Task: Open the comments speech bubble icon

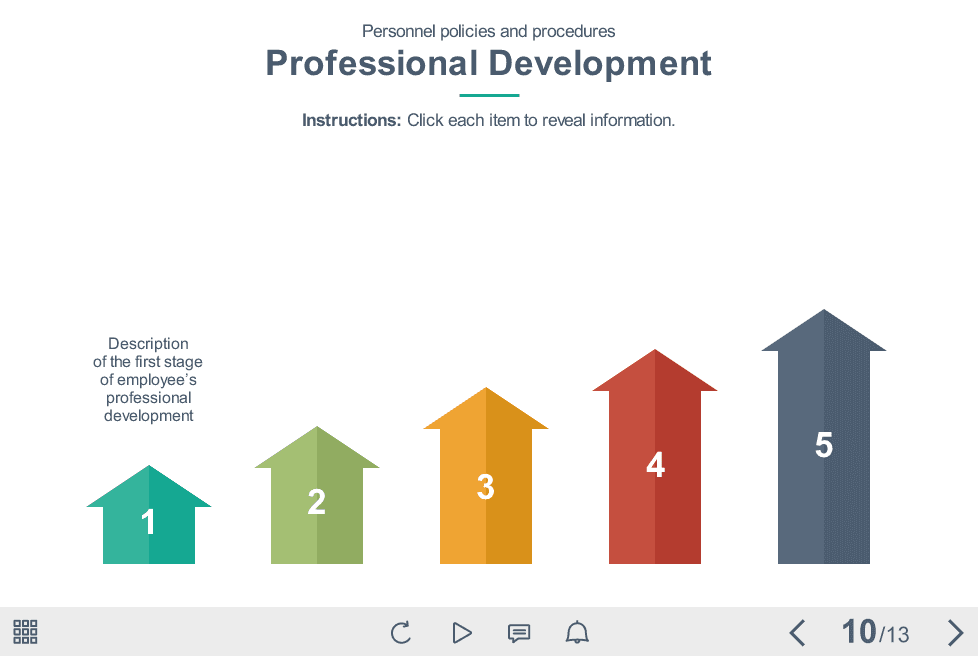Action: click(518, 632)
